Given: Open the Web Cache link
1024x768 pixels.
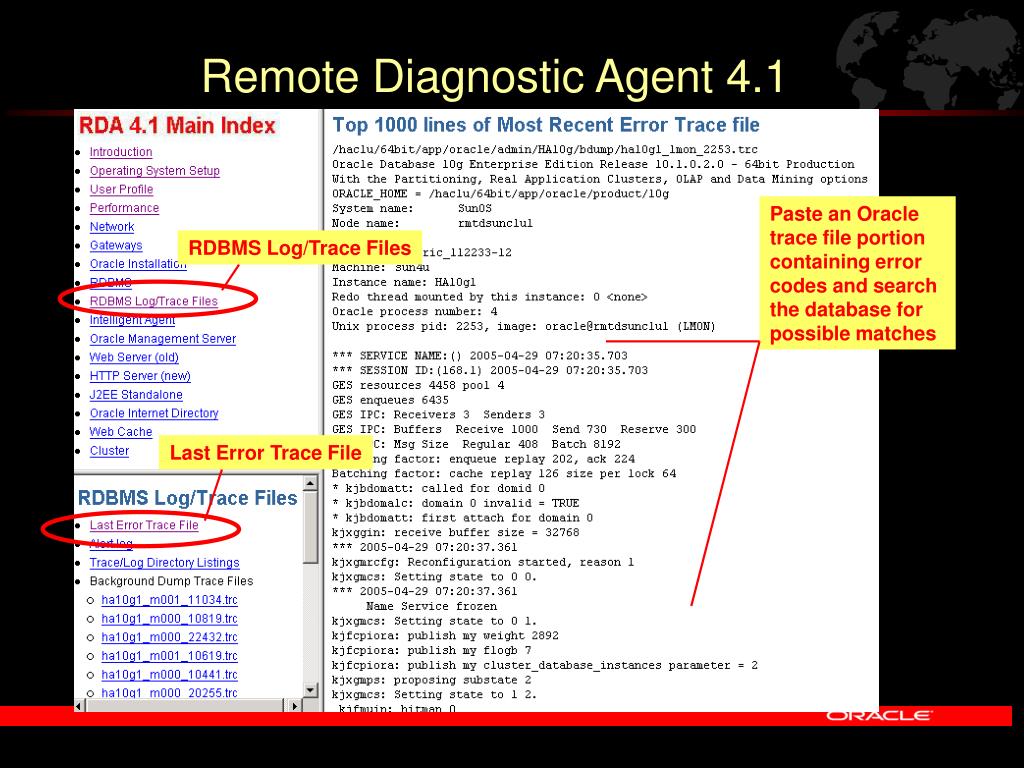Looking at the screenshot, I should pyautogui.click(x=121, y=432).
